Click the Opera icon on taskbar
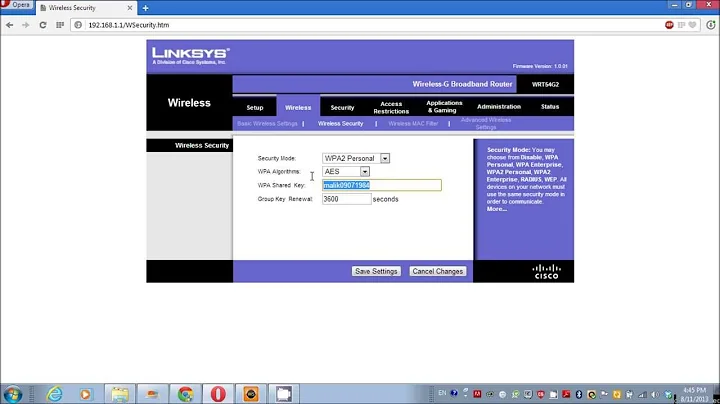The width and height of the screenshot is (720, 404). coord(218,394)
